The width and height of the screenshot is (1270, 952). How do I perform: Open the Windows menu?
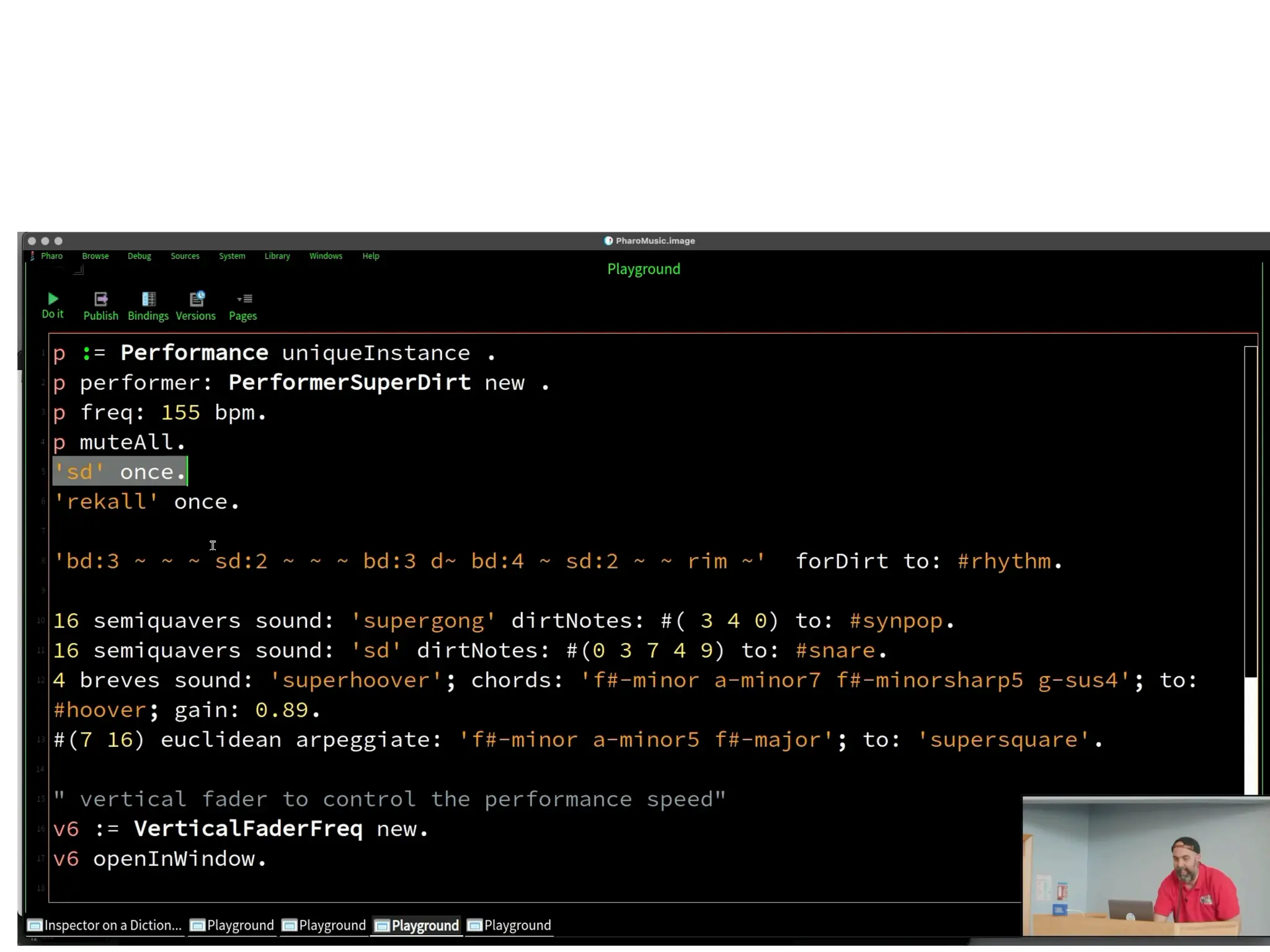(326, 257)
